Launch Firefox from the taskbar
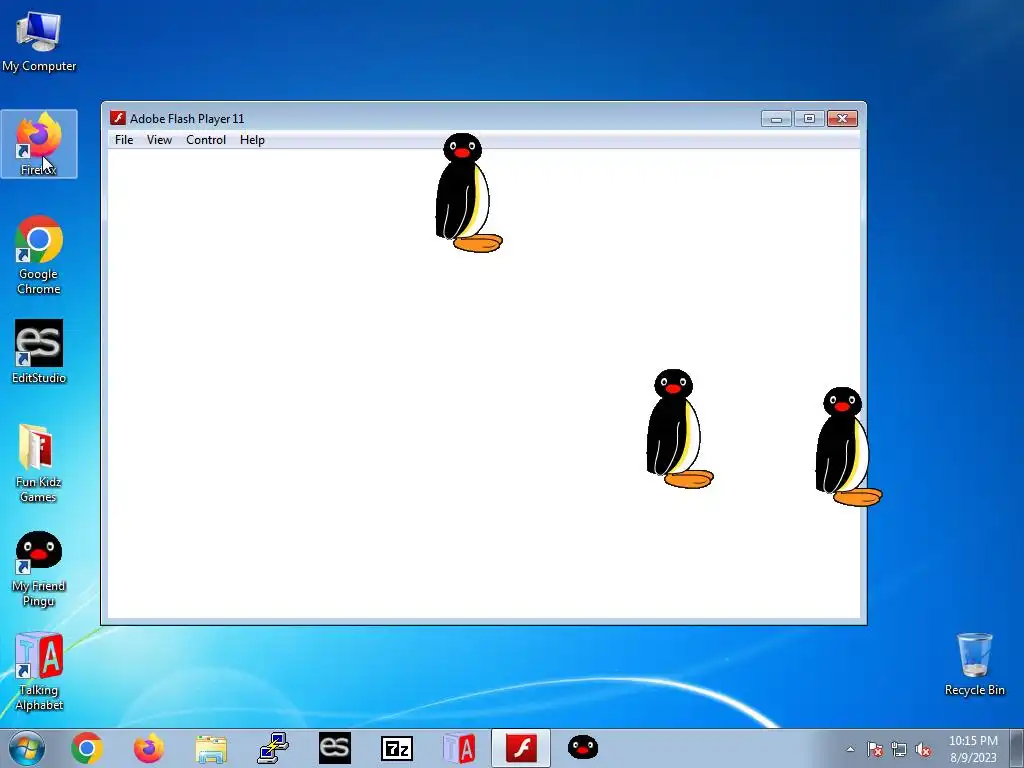Image resolution: width=1024 pixels, height=768 pixels. (x=149, y=748)
